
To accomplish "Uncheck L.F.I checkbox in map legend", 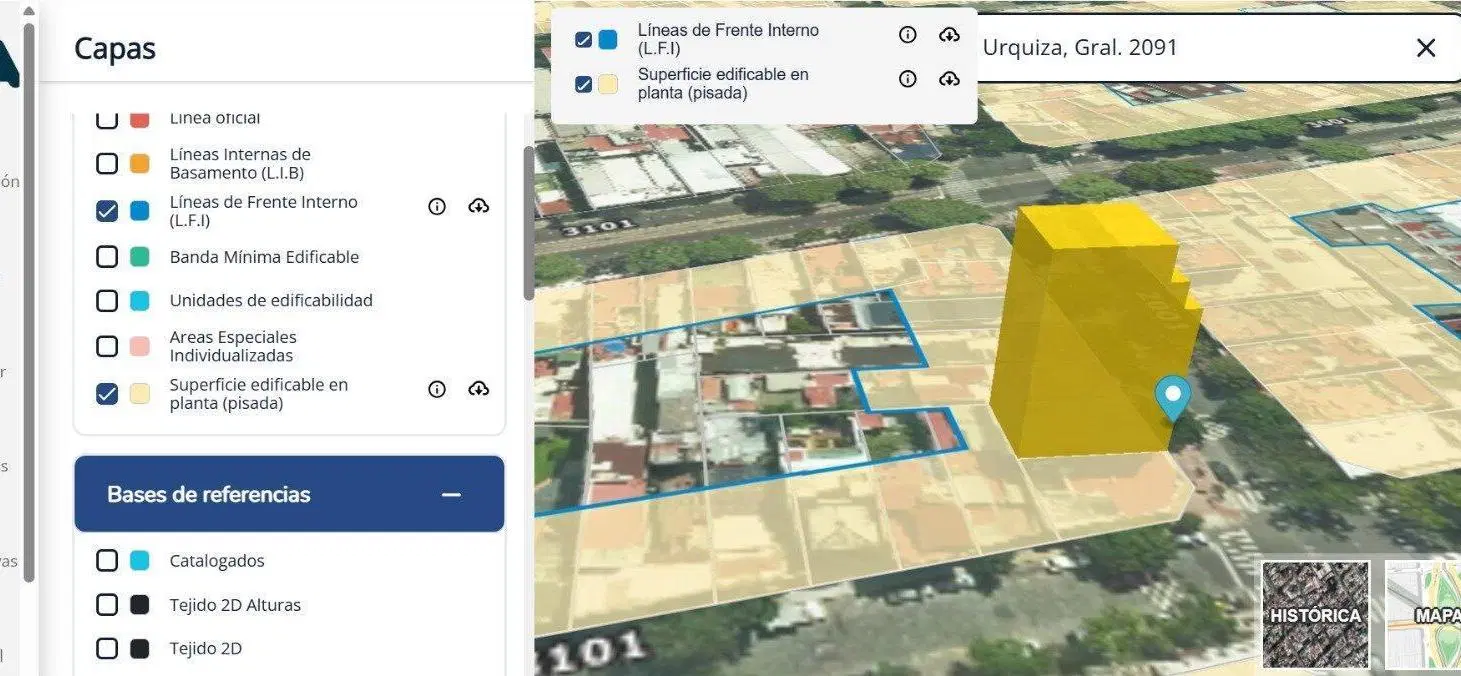I will 584,40.
